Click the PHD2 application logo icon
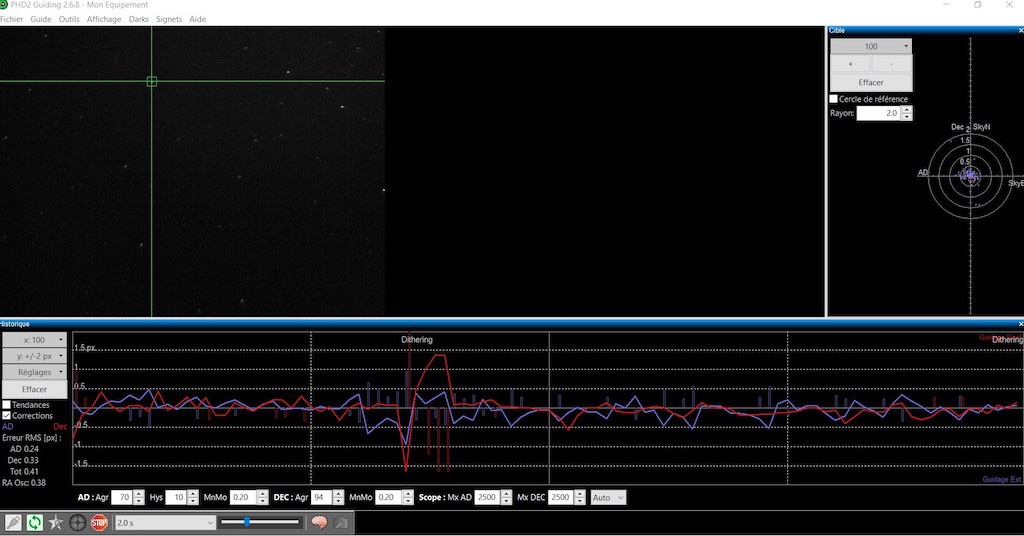Image resolution: width=1024 pixels, height=536 pixels. point(3,5)
